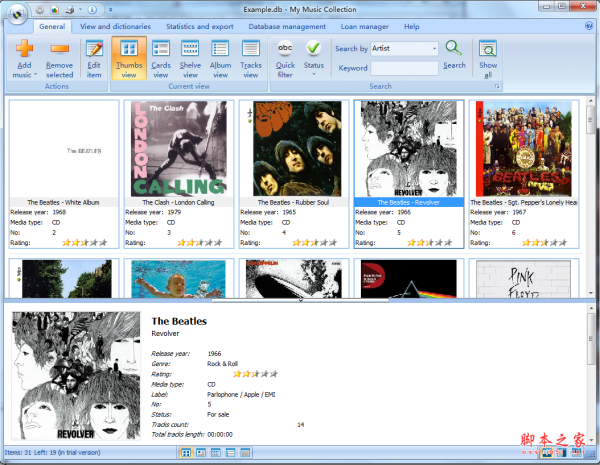Select the Dark Side of the Moon cover

409,279
